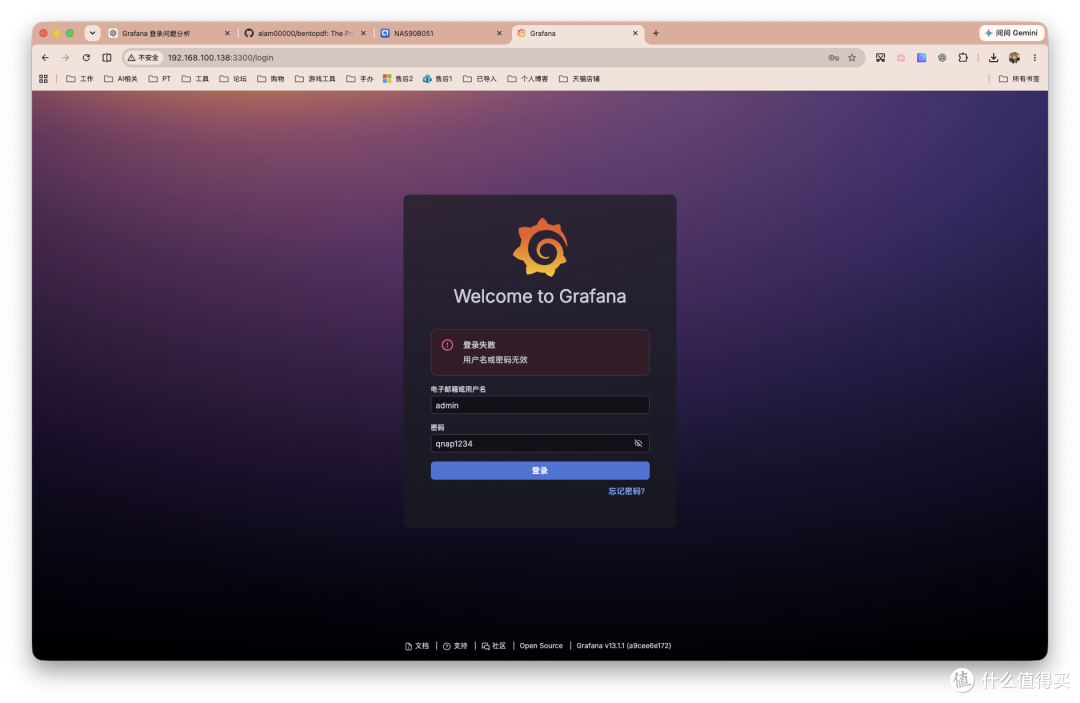Open the PT bookmarks folder
This screenshot has width=1080, height=703.
pos(160,79)
